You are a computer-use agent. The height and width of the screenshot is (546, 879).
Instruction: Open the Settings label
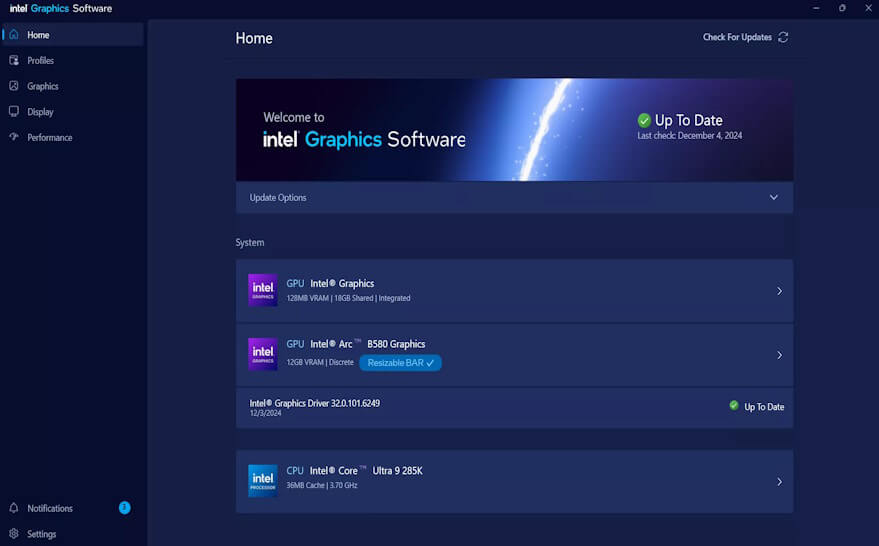[x=41, y=534]
